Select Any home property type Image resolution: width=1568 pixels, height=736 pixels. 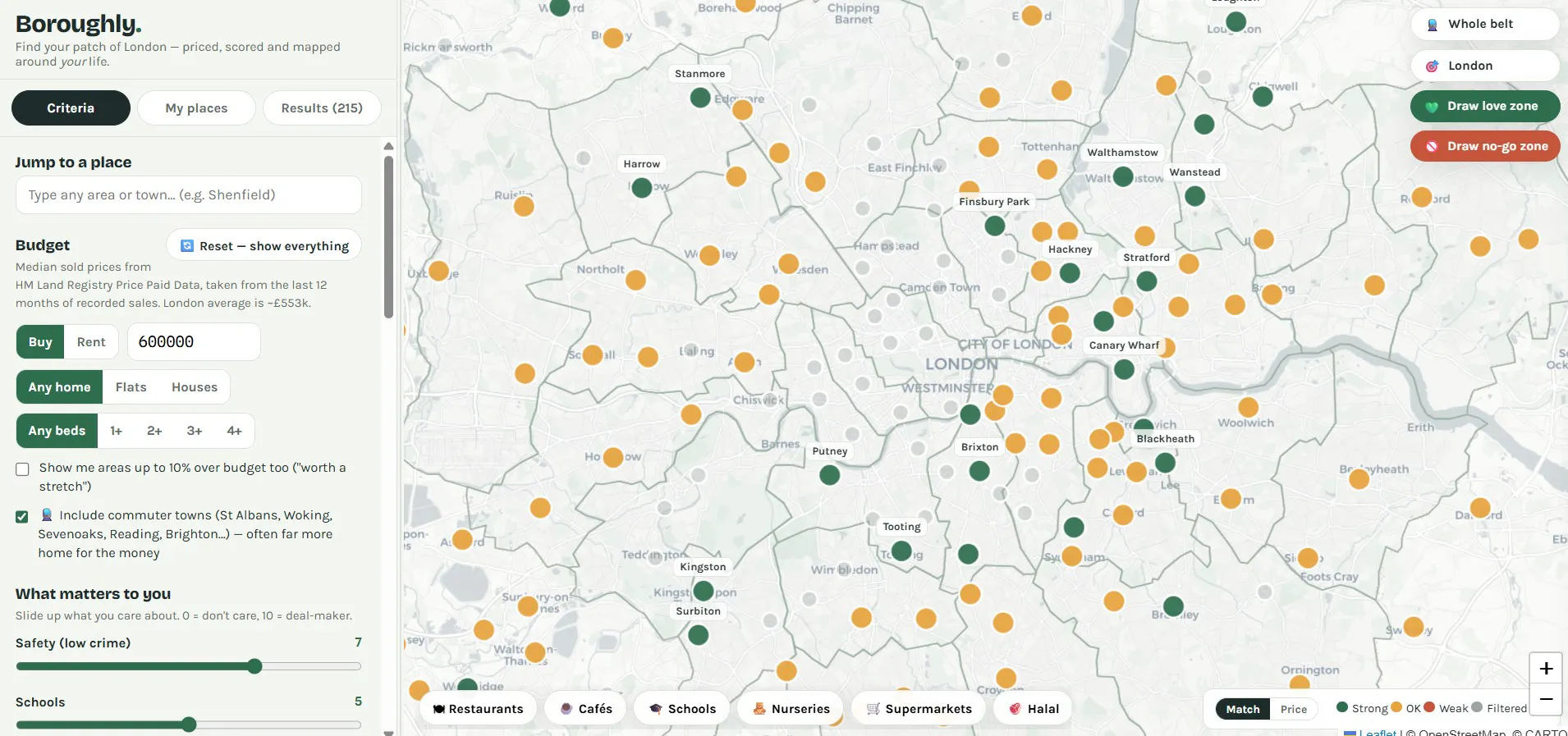click(x=59, y=387)
